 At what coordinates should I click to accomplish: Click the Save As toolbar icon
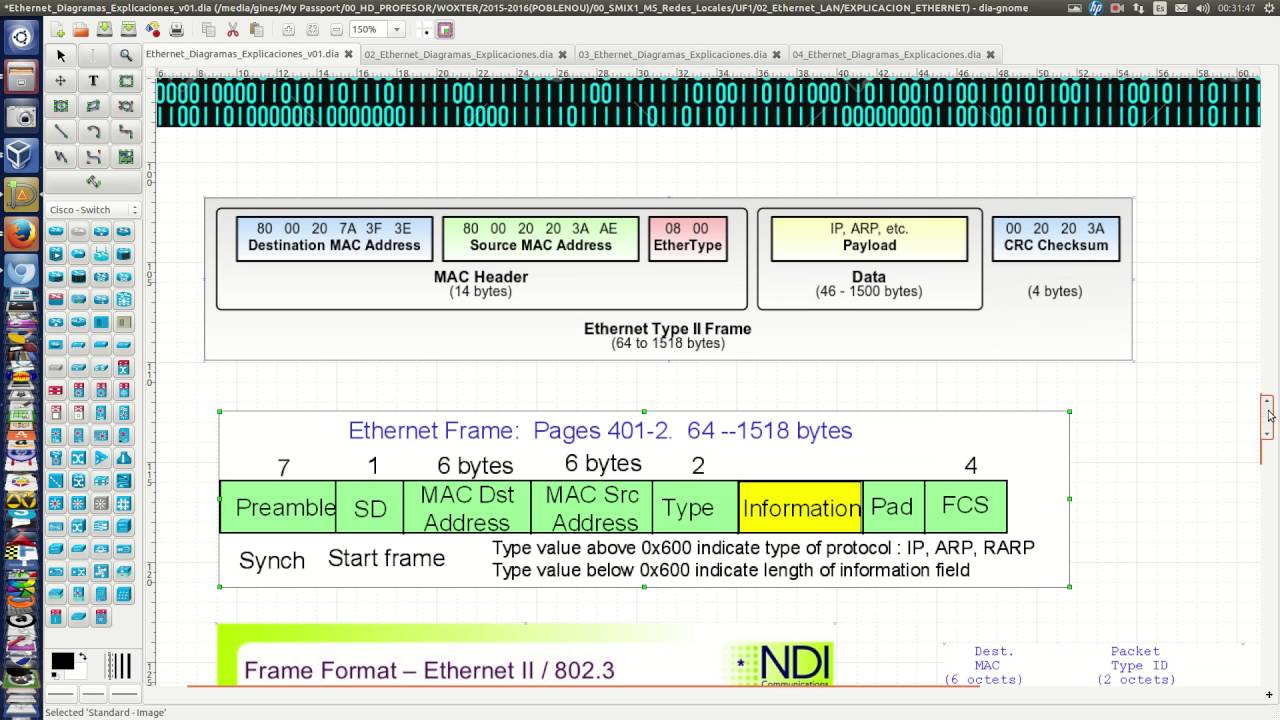pos(129,30)
